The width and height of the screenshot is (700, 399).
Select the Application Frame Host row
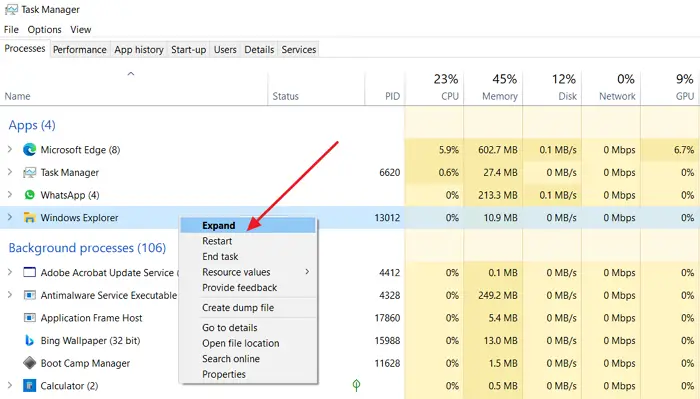coord(202,318)
